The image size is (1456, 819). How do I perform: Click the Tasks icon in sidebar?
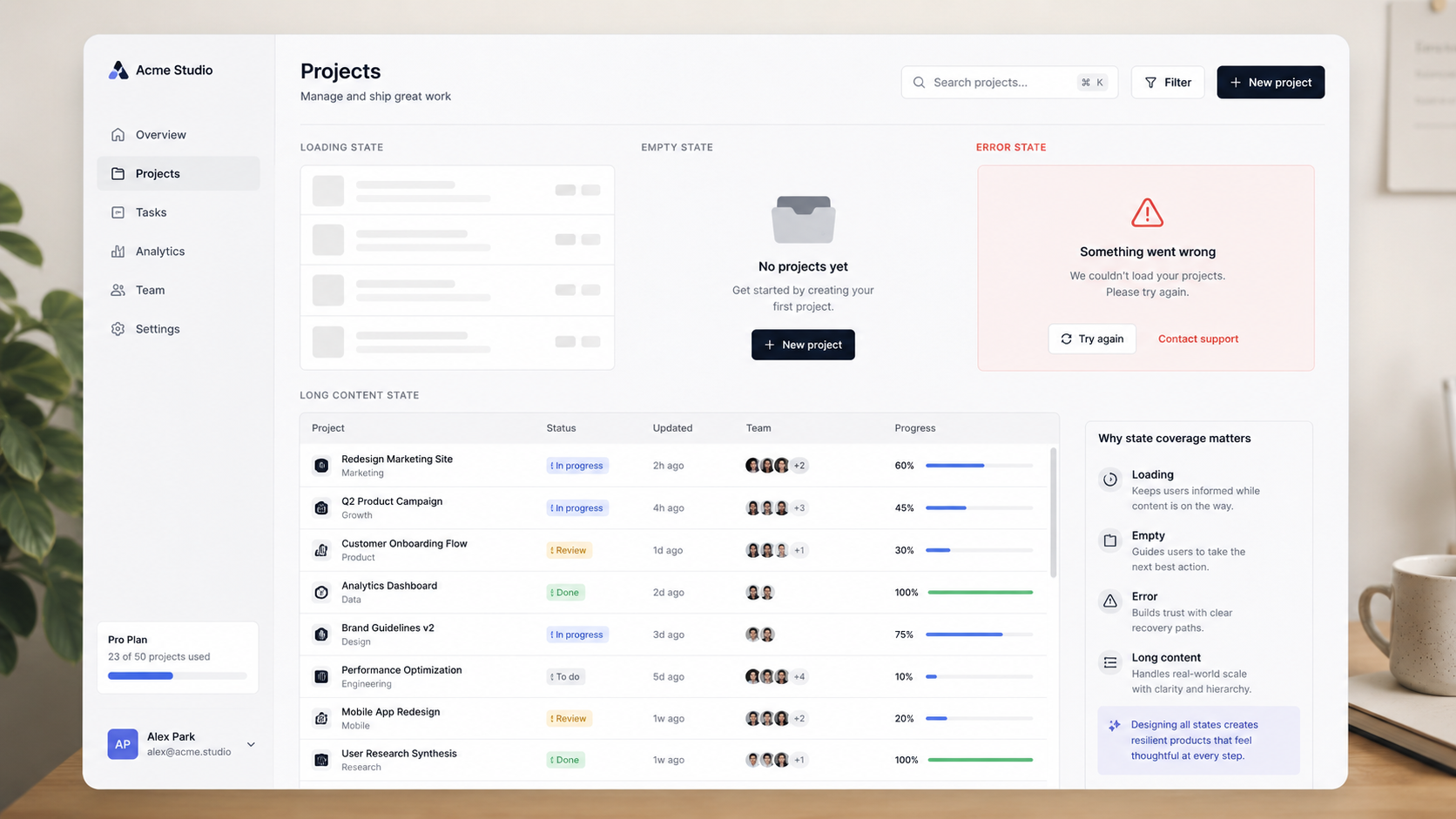point(118,212)
